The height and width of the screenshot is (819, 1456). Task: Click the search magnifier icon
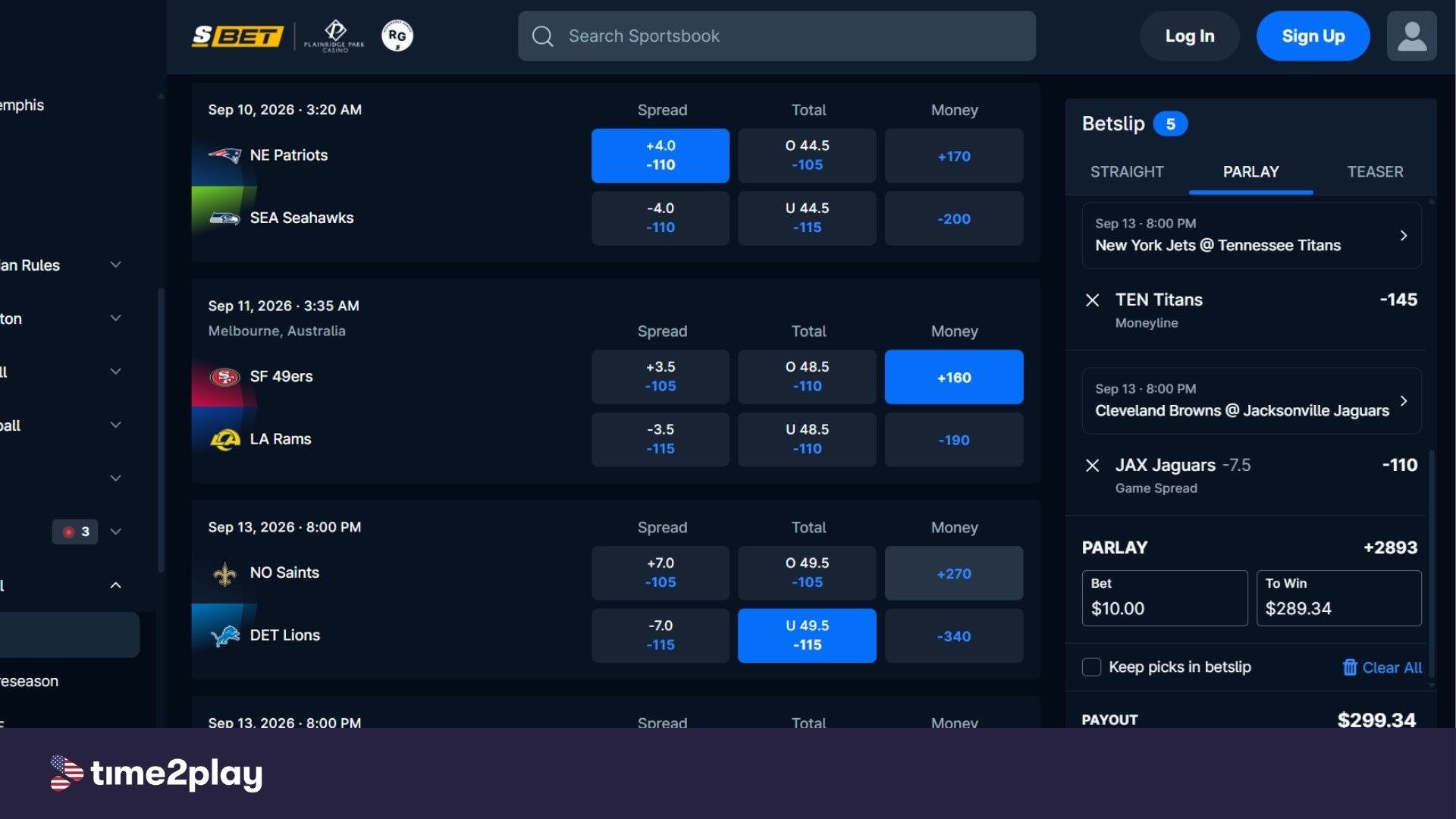click(542, 36)
